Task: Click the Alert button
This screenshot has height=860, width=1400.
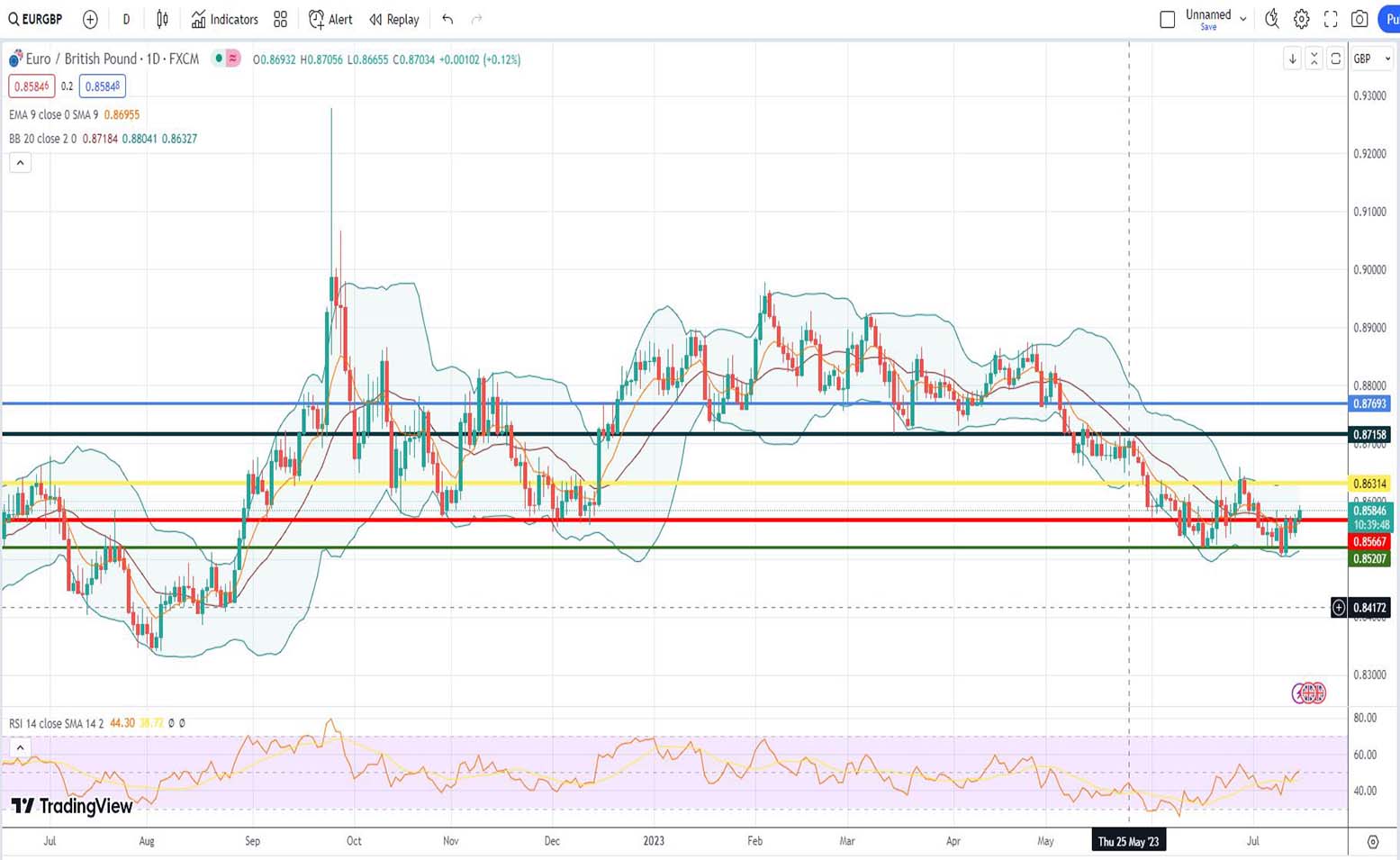Action: tap(330, 19)
